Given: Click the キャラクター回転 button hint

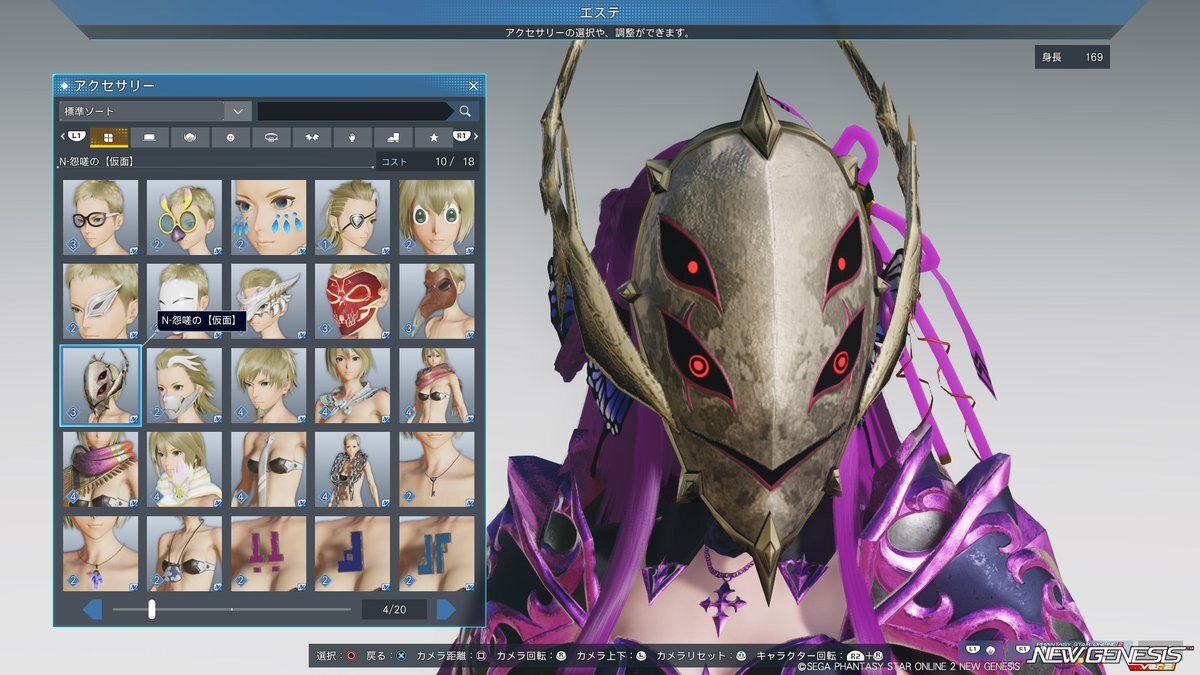Looking at the screenshot, I should tap(820, 656).
